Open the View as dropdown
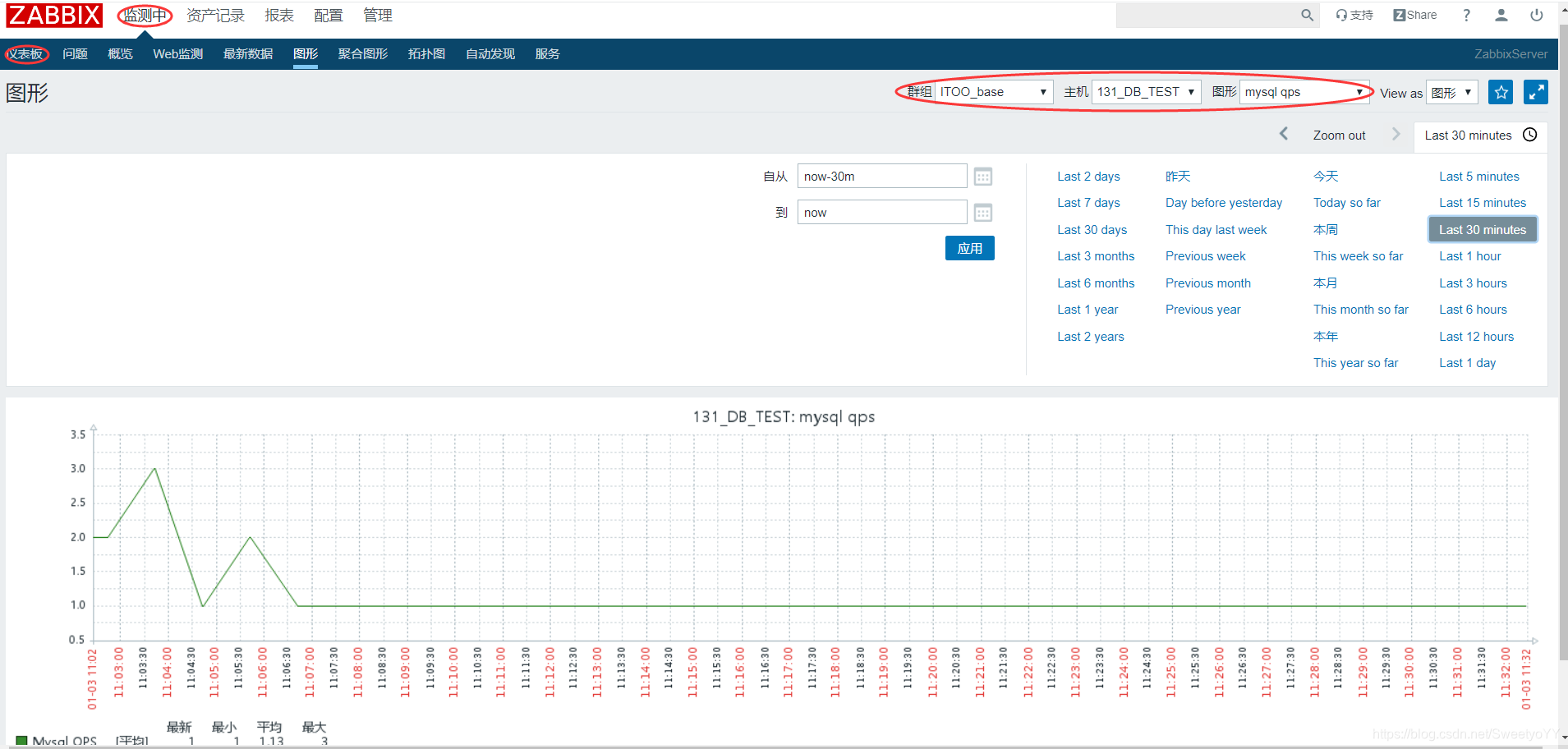Screen dimensions: 1568x749 tap(1451, 92)
